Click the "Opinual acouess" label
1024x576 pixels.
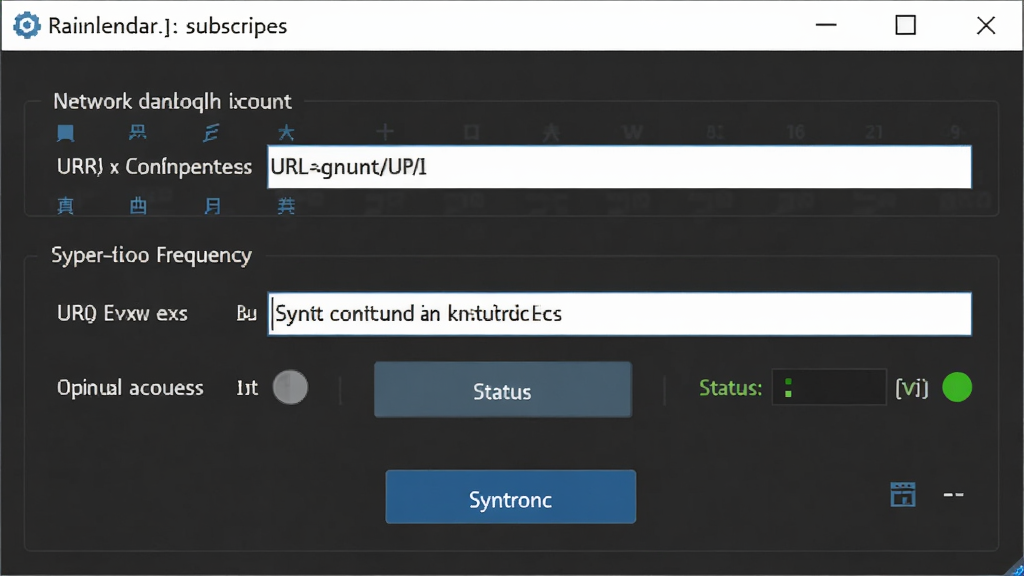pos(130,388)
